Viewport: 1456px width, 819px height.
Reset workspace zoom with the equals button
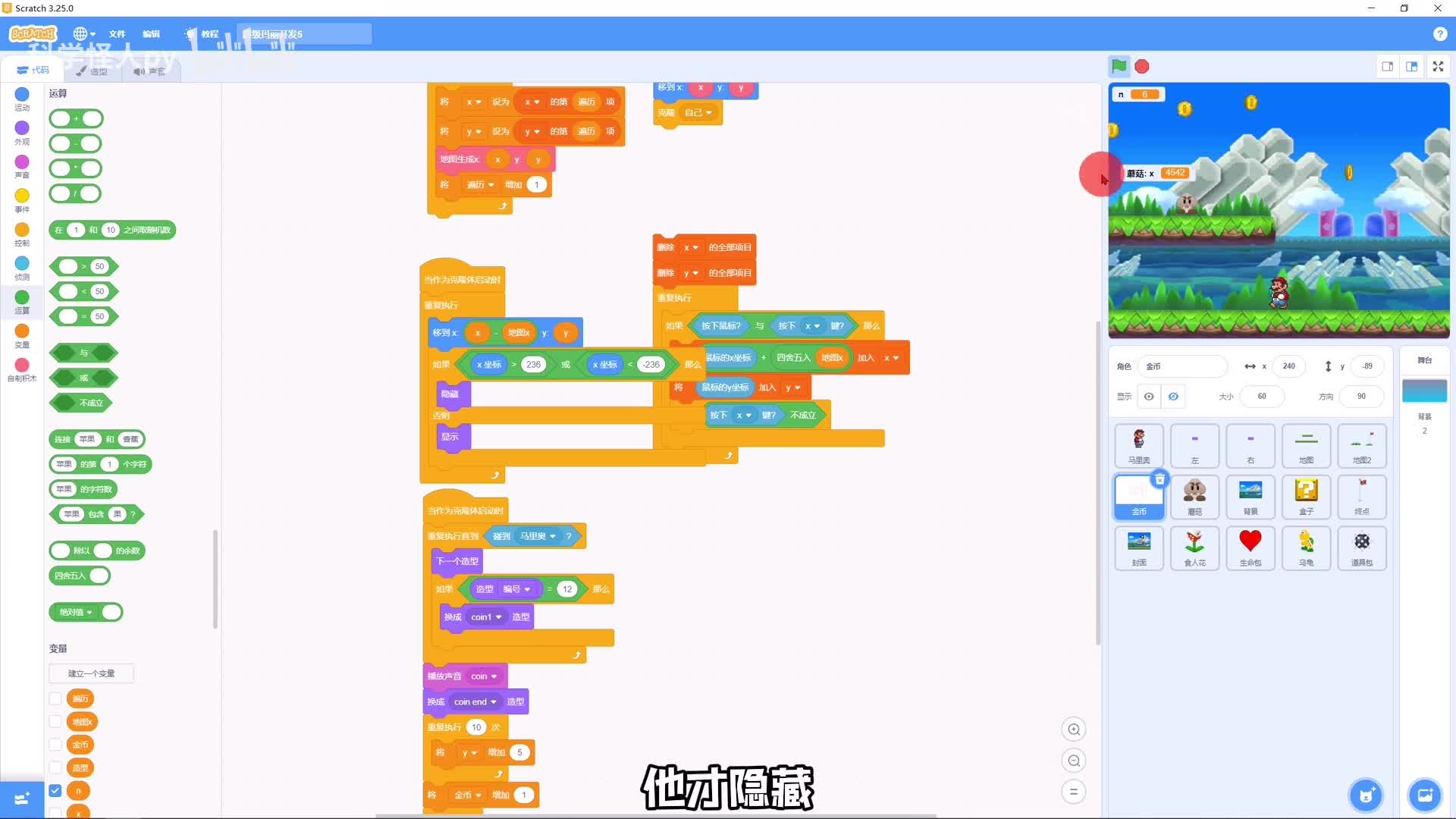(1074, 792)
